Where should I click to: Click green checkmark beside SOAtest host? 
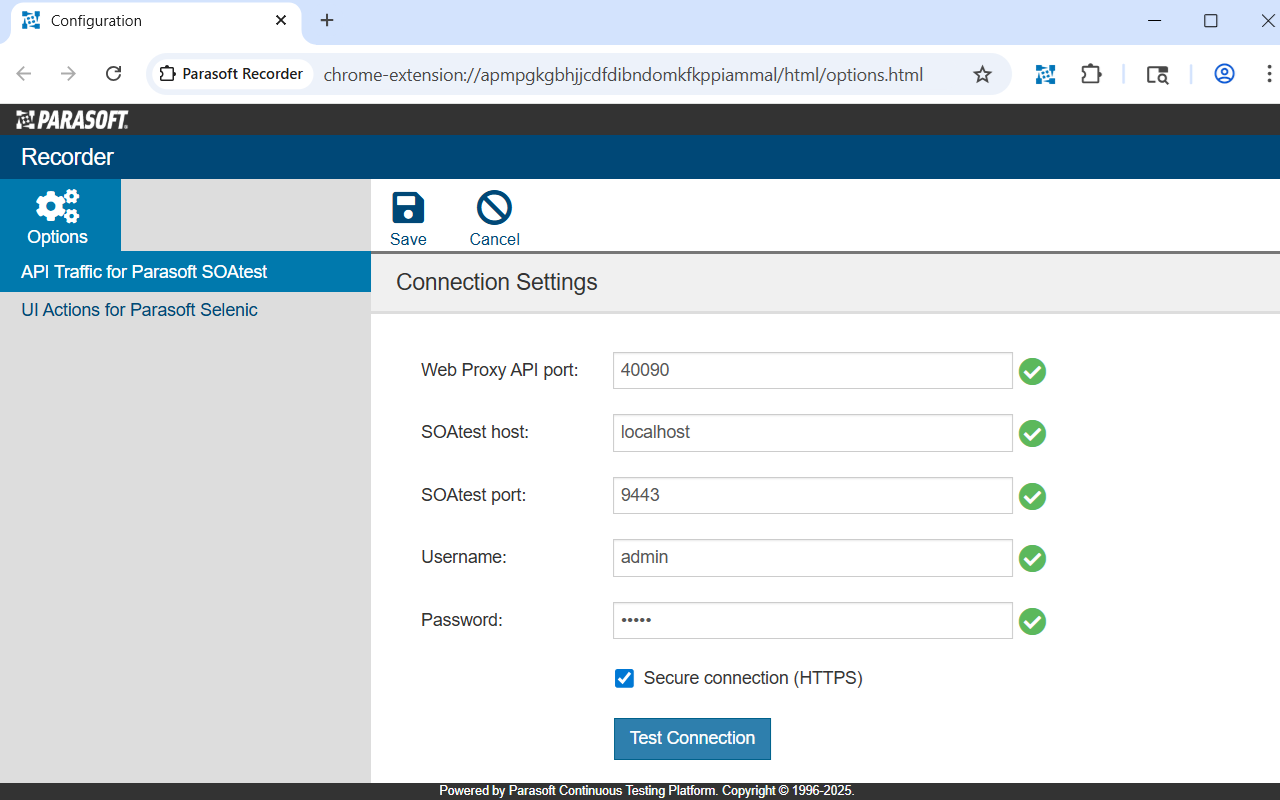[x=1032, y=434]
